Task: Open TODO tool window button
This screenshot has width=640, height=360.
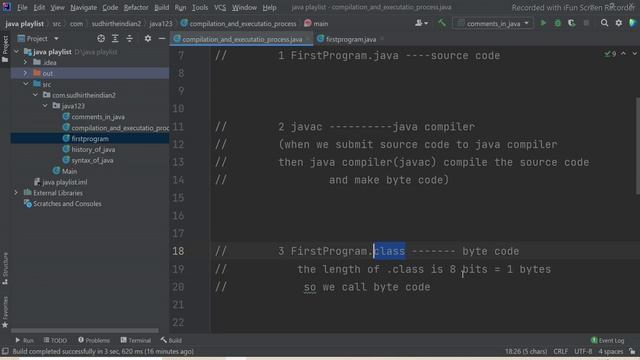Action: point(55,340)
